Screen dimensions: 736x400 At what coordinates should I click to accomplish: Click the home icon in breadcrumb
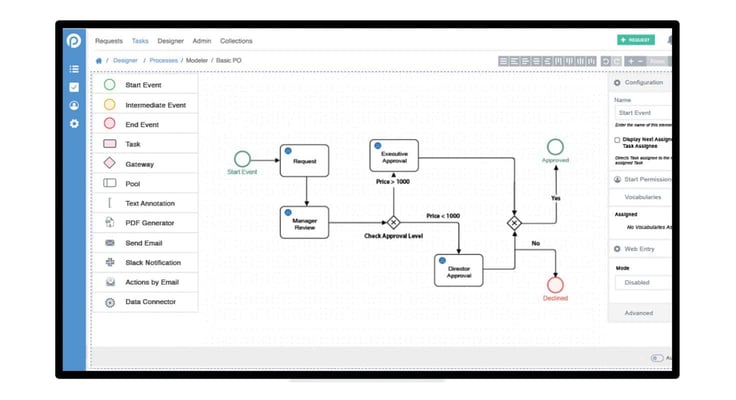click(x=99, y=61)
